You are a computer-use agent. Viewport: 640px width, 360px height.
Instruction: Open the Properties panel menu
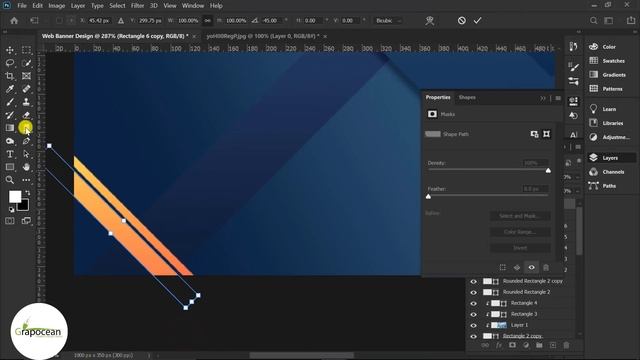(x=558, y=98)
